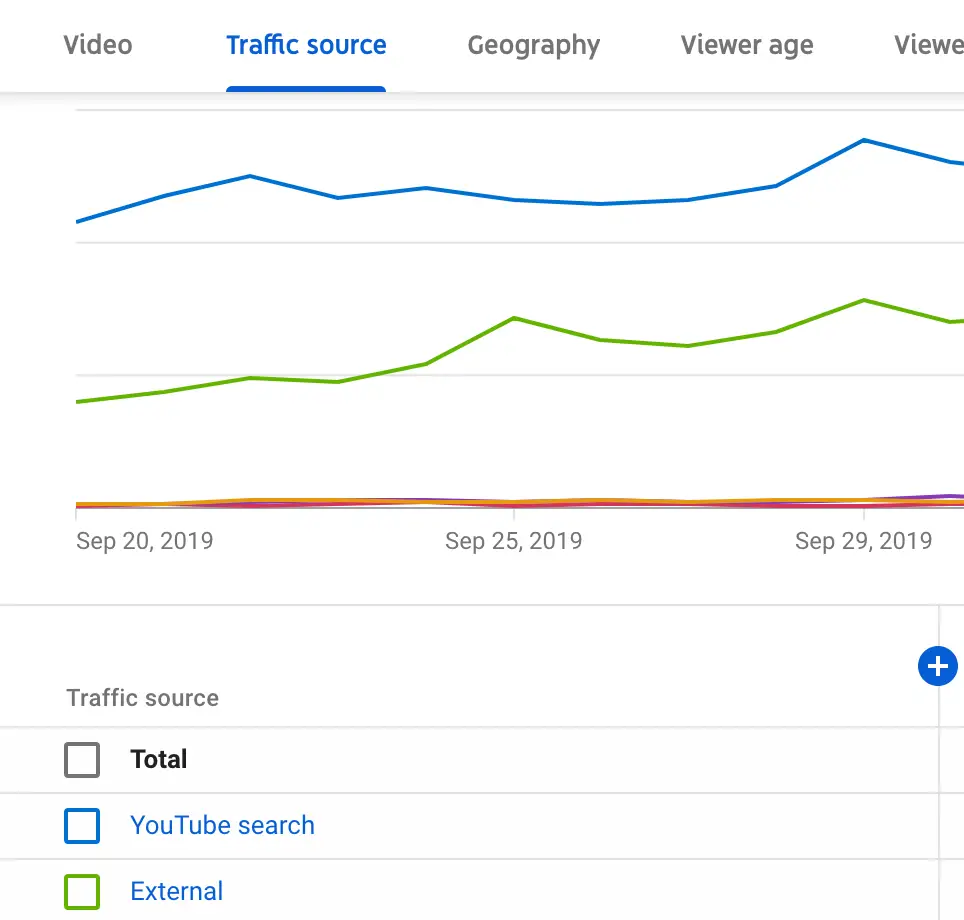
Task: Check the YouTube search checkbox
Action: click(82, 826)
